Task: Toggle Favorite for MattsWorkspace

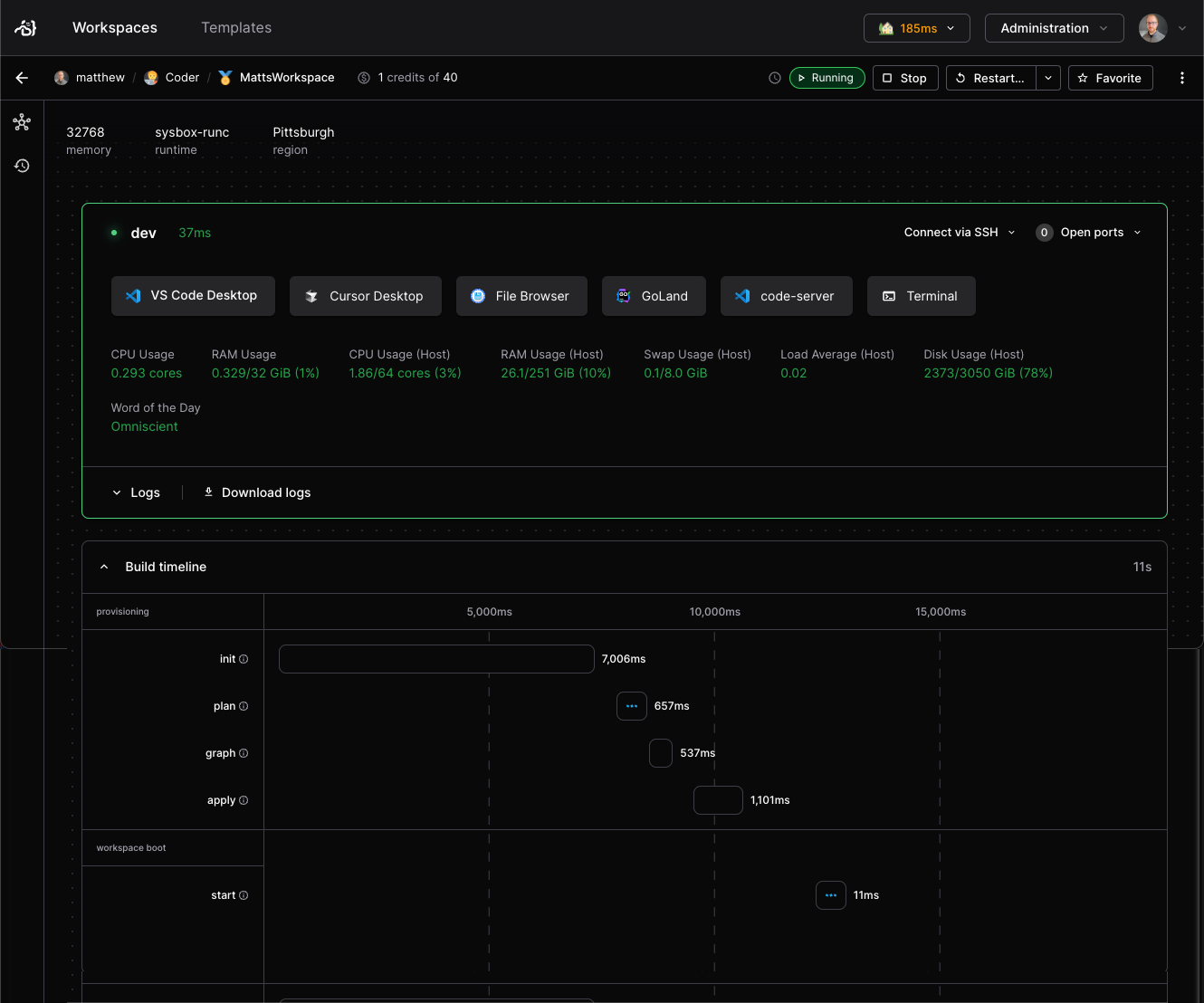Action: 1110,78
